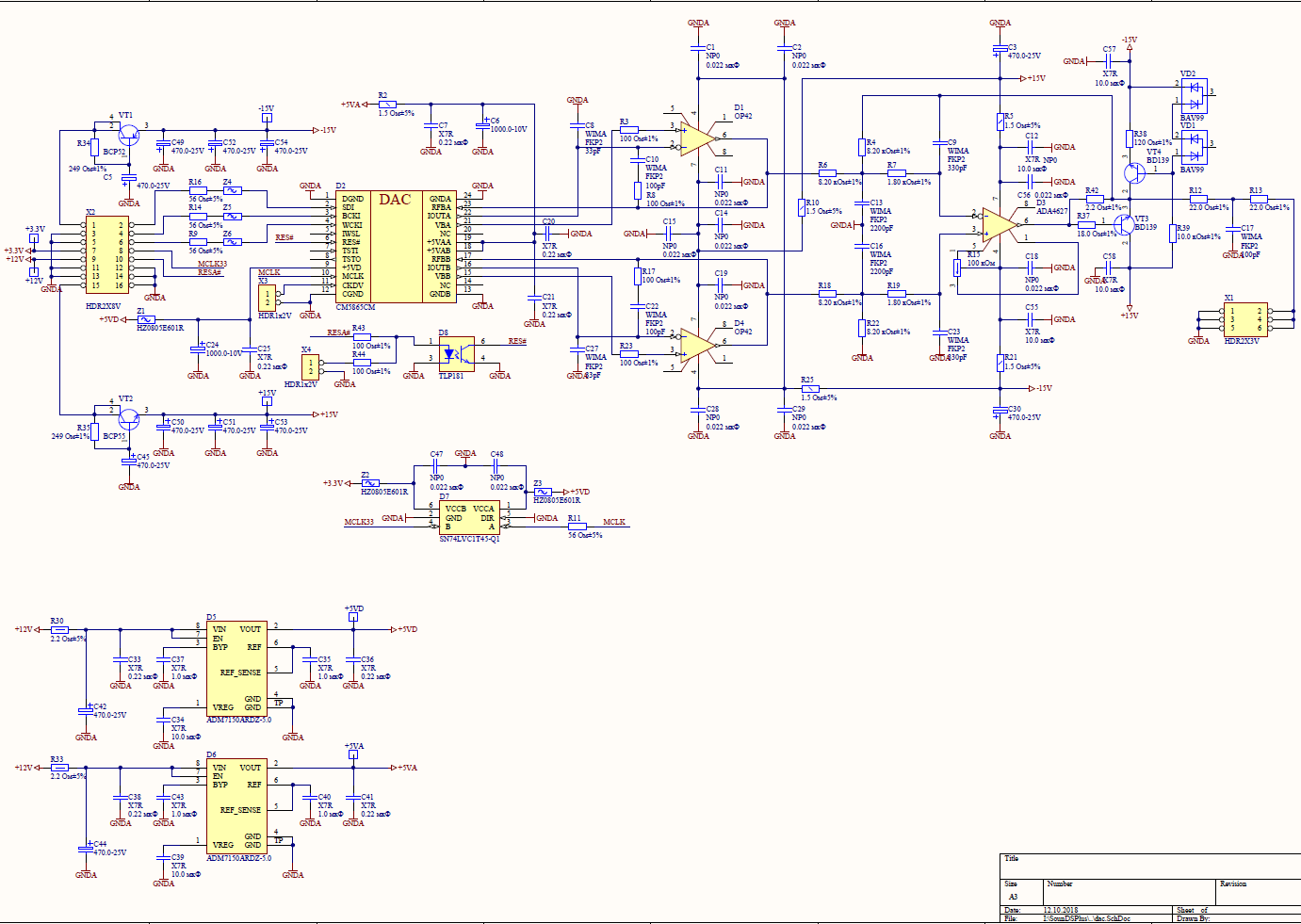Click the 'Drawn By:' title block entry

(x=1194, y=918)
